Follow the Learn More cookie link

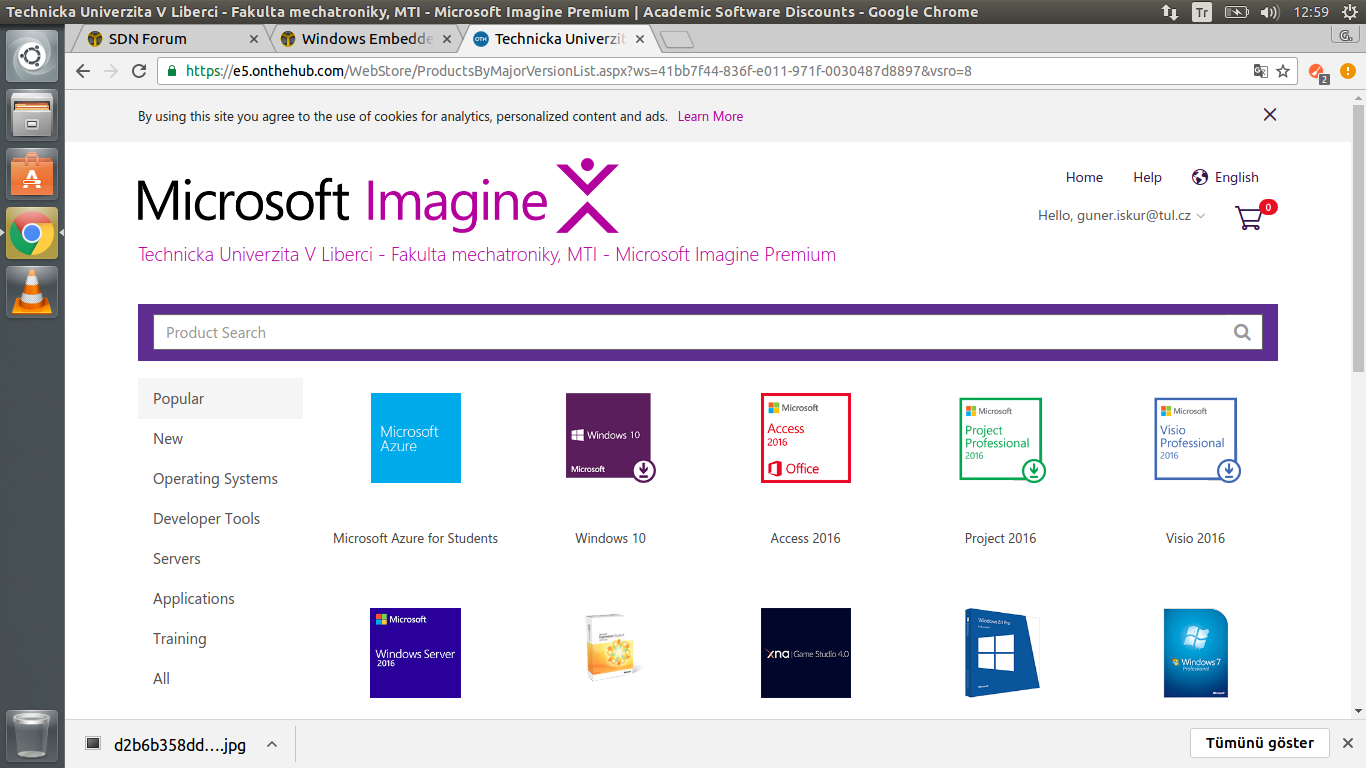coord(710,116)
